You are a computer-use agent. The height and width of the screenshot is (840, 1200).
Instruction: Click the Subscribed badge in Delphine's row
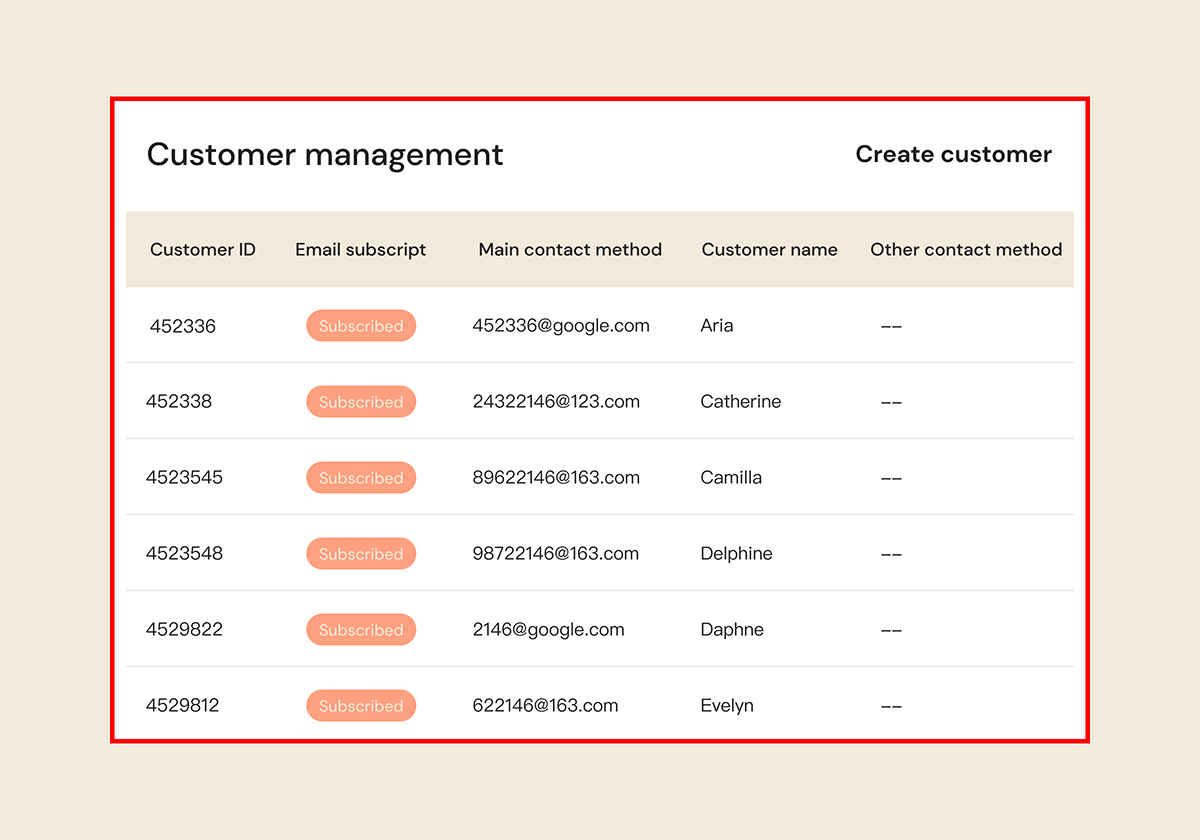361,554
